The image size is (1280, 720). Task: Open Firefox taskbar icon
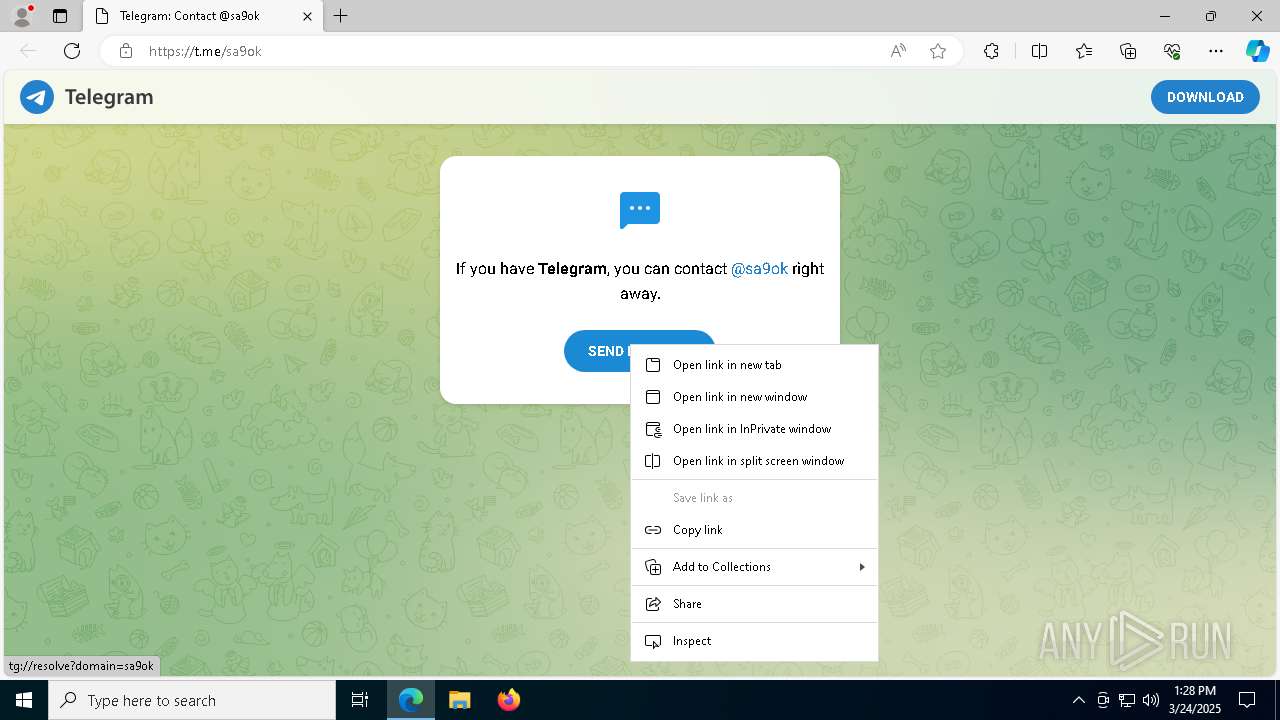508,700
